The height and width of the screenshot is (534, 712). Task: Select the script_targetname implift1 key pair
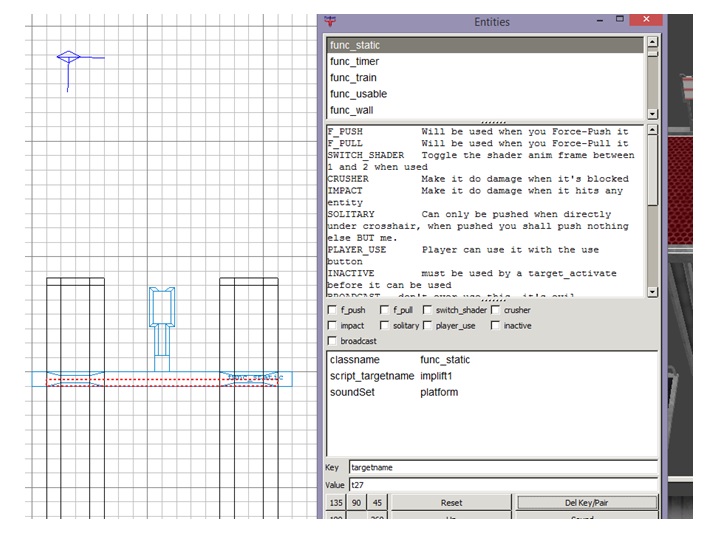click(492, 376)
